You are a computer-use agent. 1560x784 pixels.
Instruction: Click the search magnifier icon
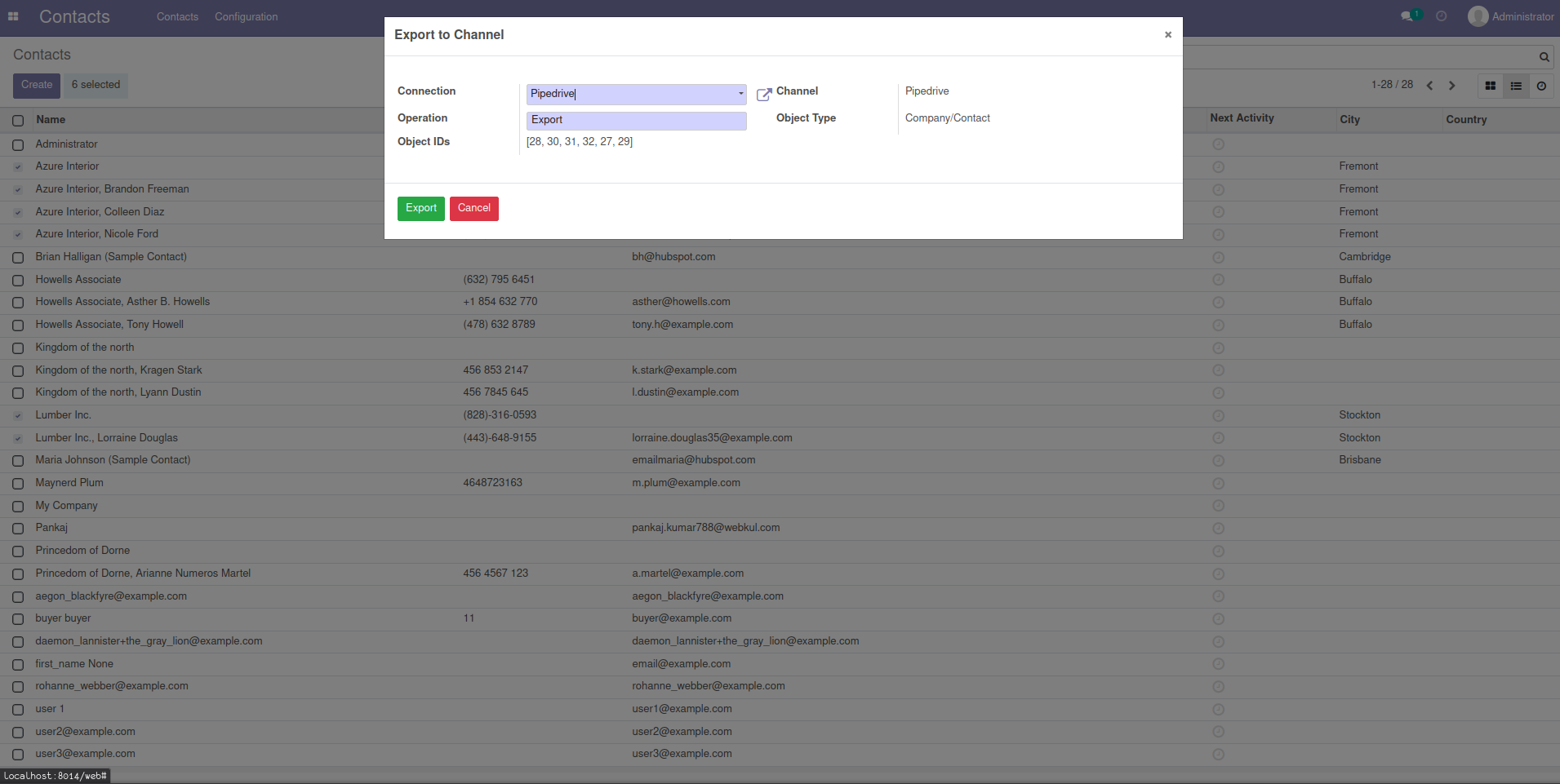coord(1544,57)
